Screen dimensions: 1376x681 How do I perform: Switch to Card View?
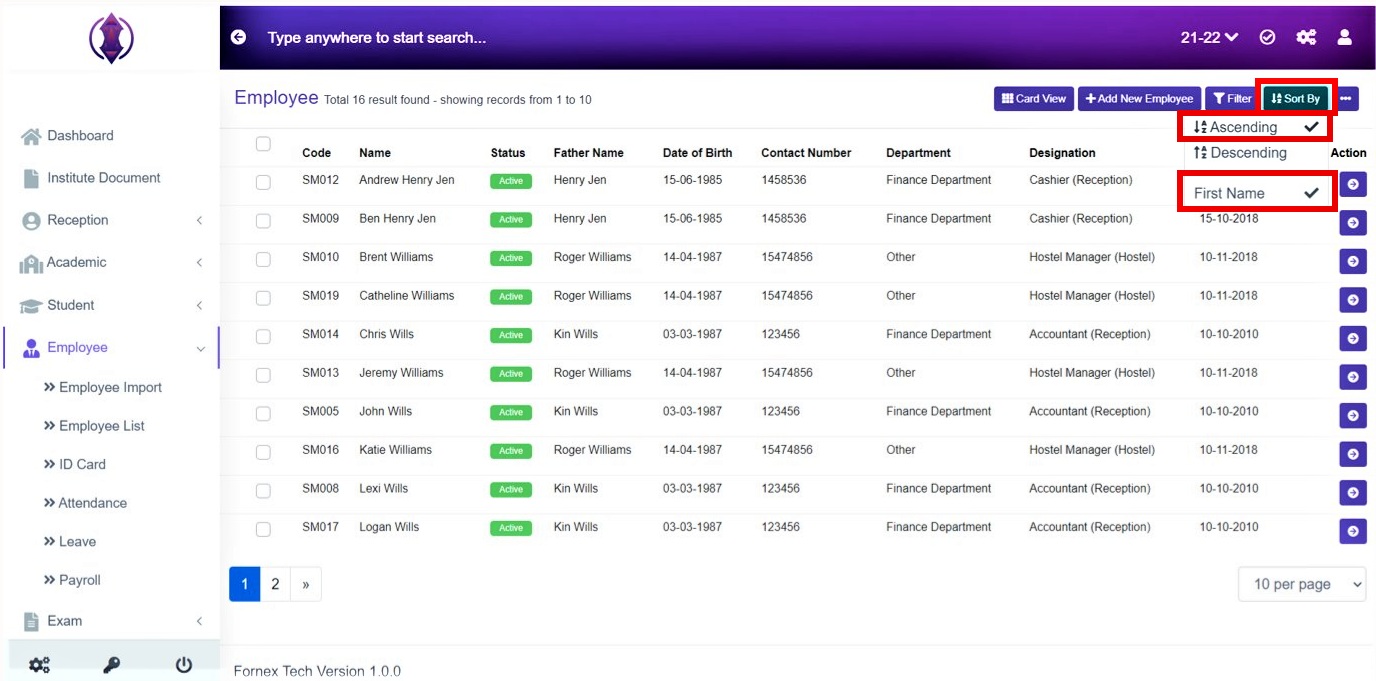[1034, 99]
